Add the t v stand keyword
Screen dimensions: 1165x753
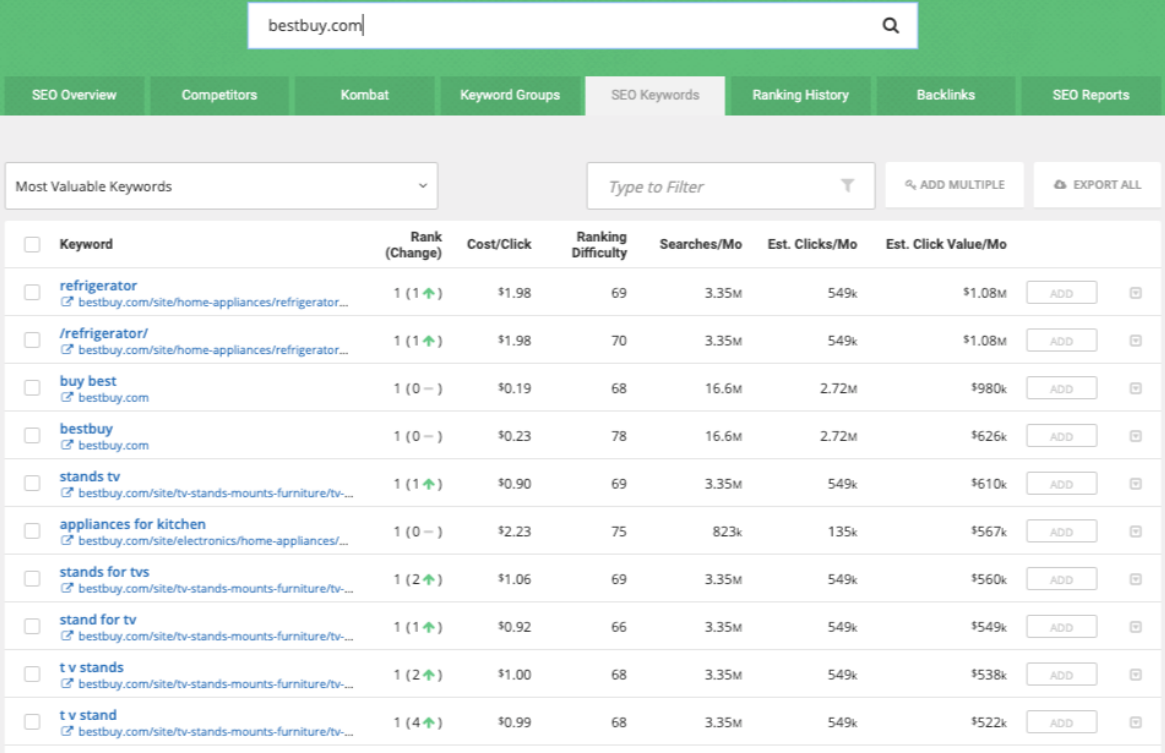pyautogui.click(x=1061, y=722)
